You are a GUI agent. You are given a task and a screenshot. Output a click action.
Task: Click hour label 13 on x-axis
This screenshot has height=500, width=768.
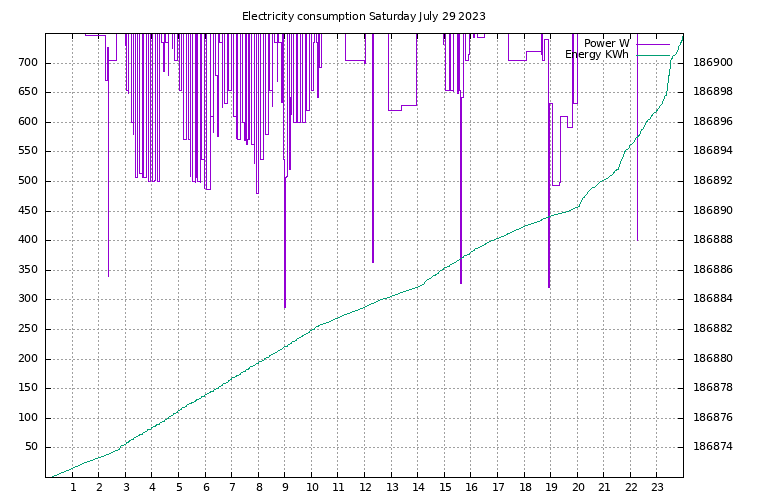(x=392, y=488)
